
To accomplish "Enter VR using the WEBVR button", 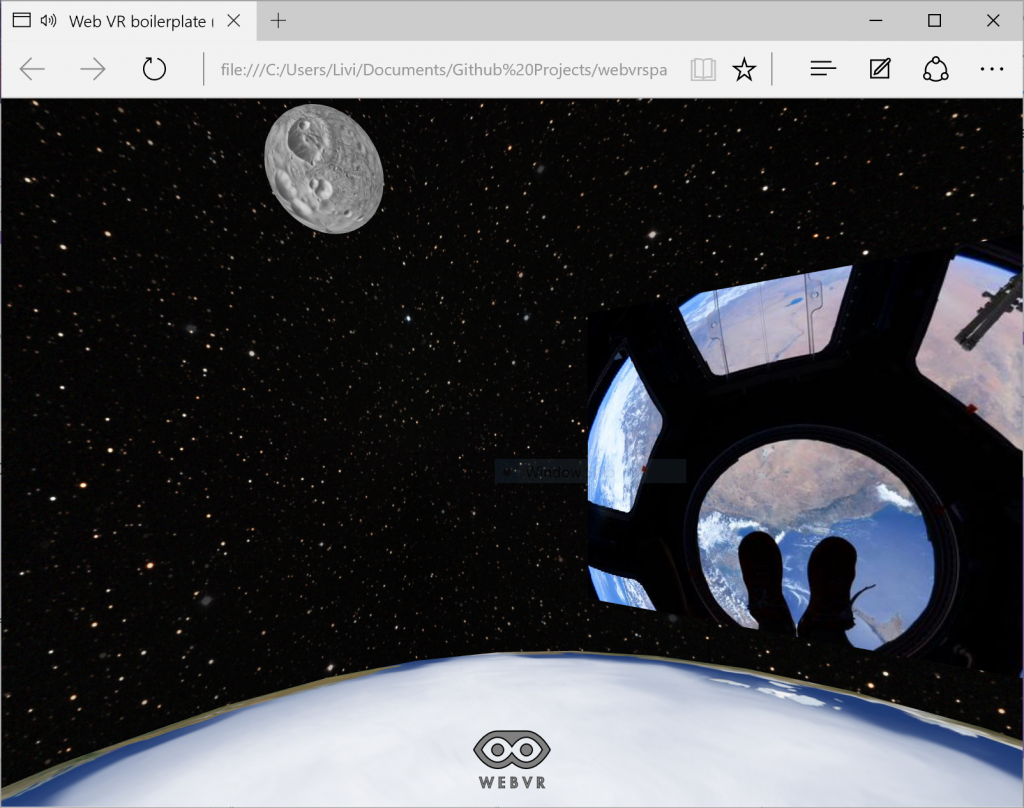I will point(512,755).
